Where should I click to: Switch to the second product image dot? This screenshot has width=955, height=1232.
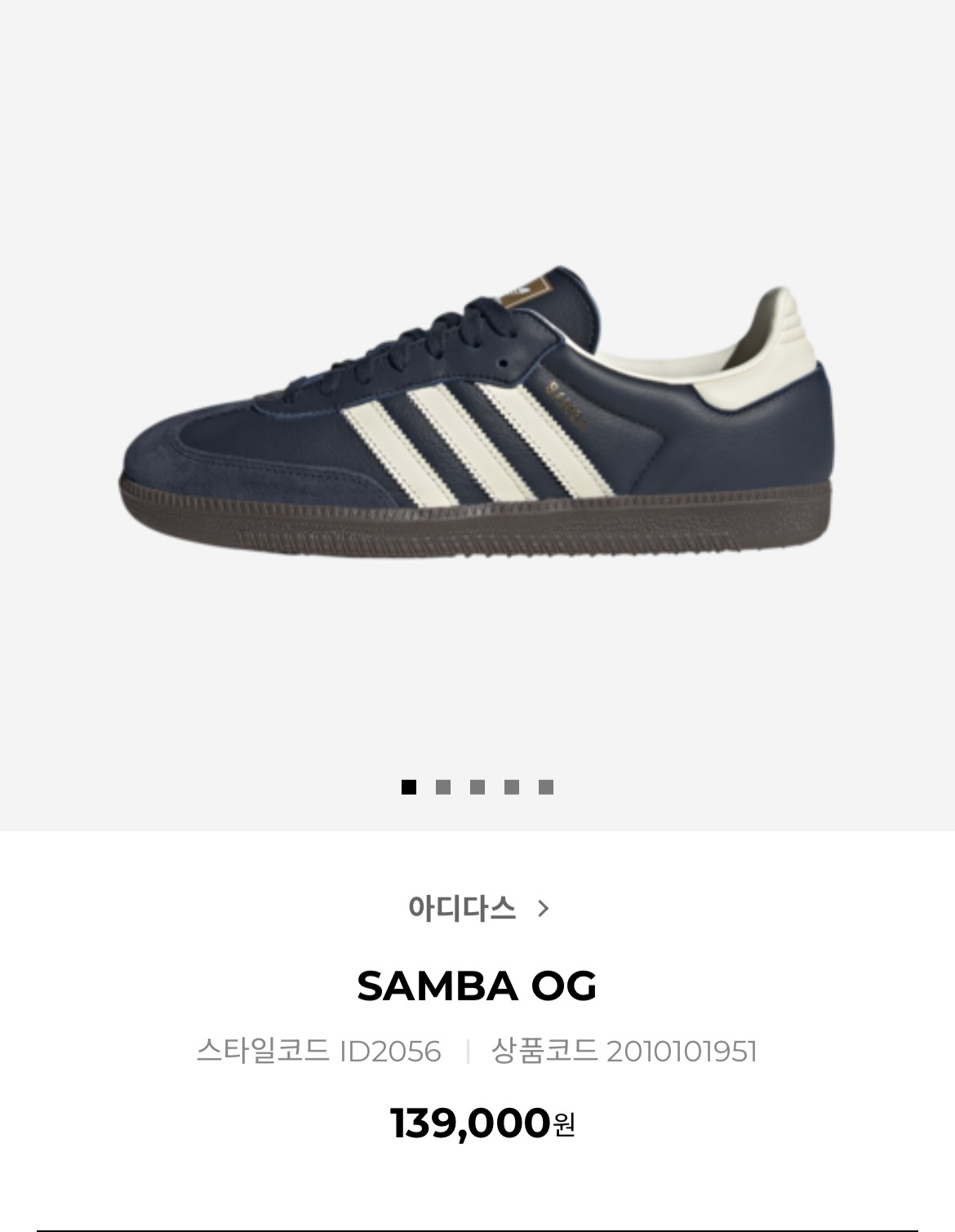pyautogui.click(x=443, y=787)
